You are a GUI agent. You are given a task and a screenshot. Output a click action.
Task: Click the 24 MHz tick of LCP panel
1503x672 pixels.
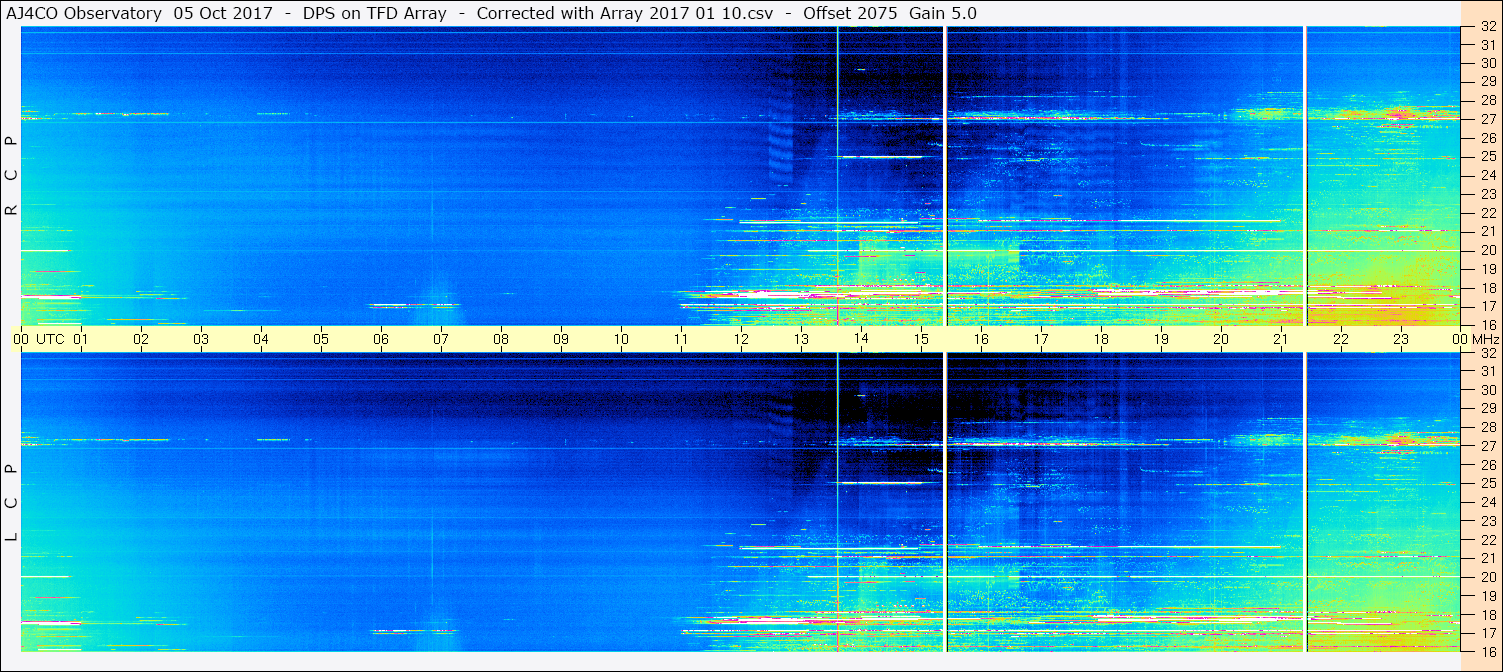1487,502
